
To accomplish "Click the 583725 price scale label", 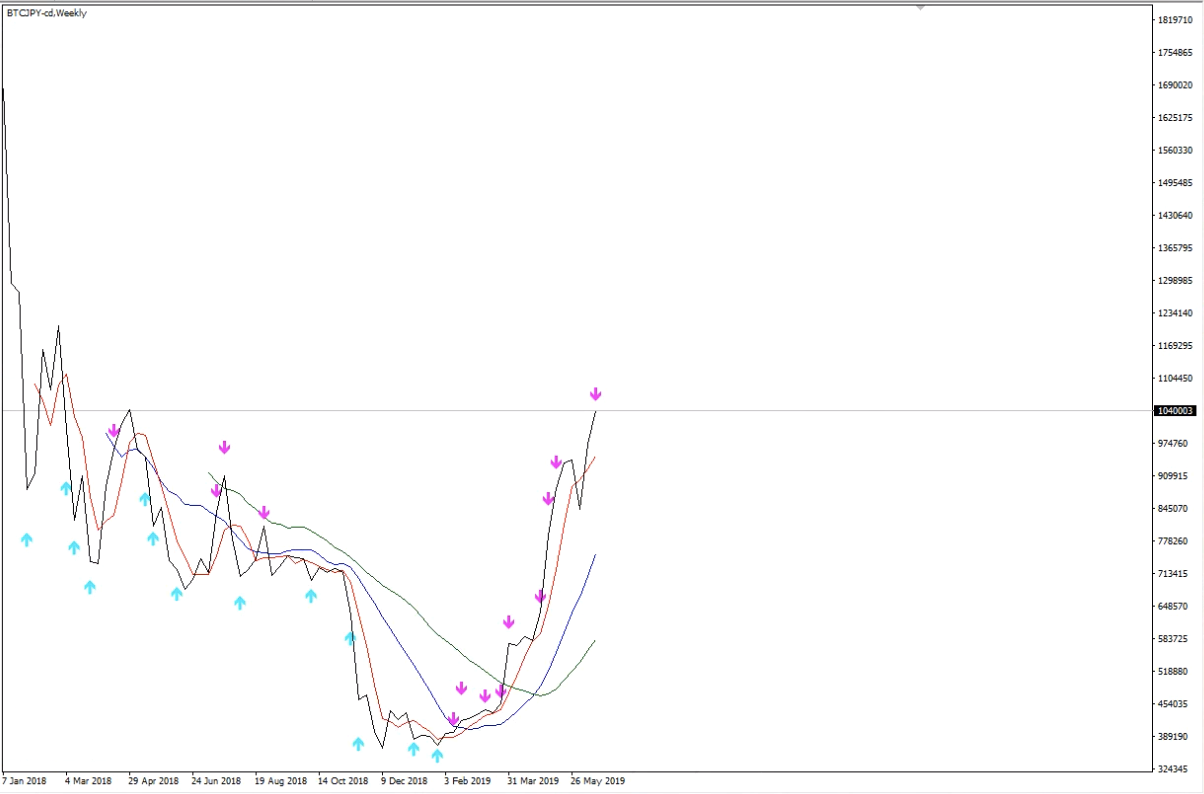I will click(1171, 639).
